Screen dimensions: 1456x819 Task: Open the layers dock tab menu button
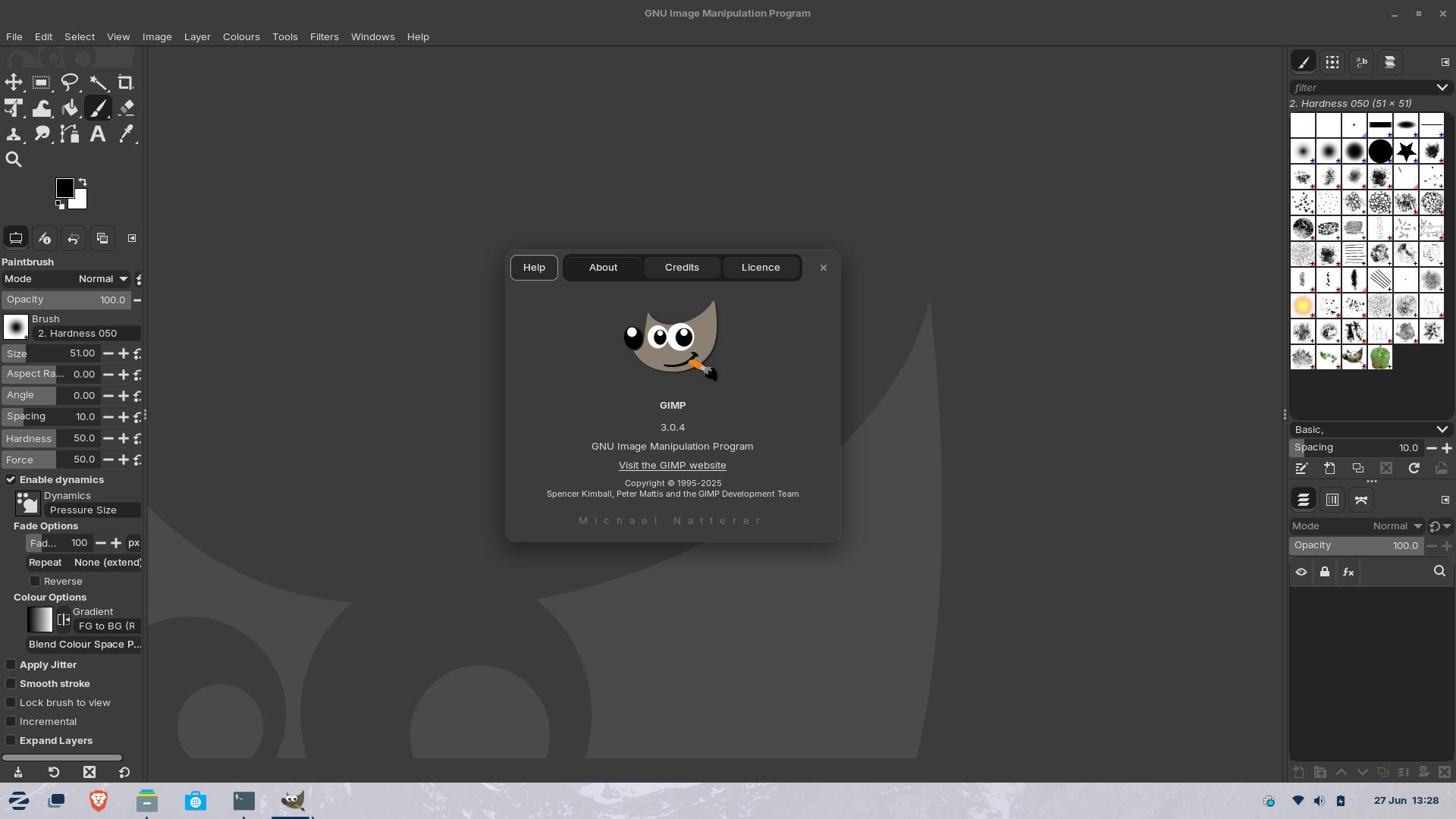click(x=1445, y=500)
